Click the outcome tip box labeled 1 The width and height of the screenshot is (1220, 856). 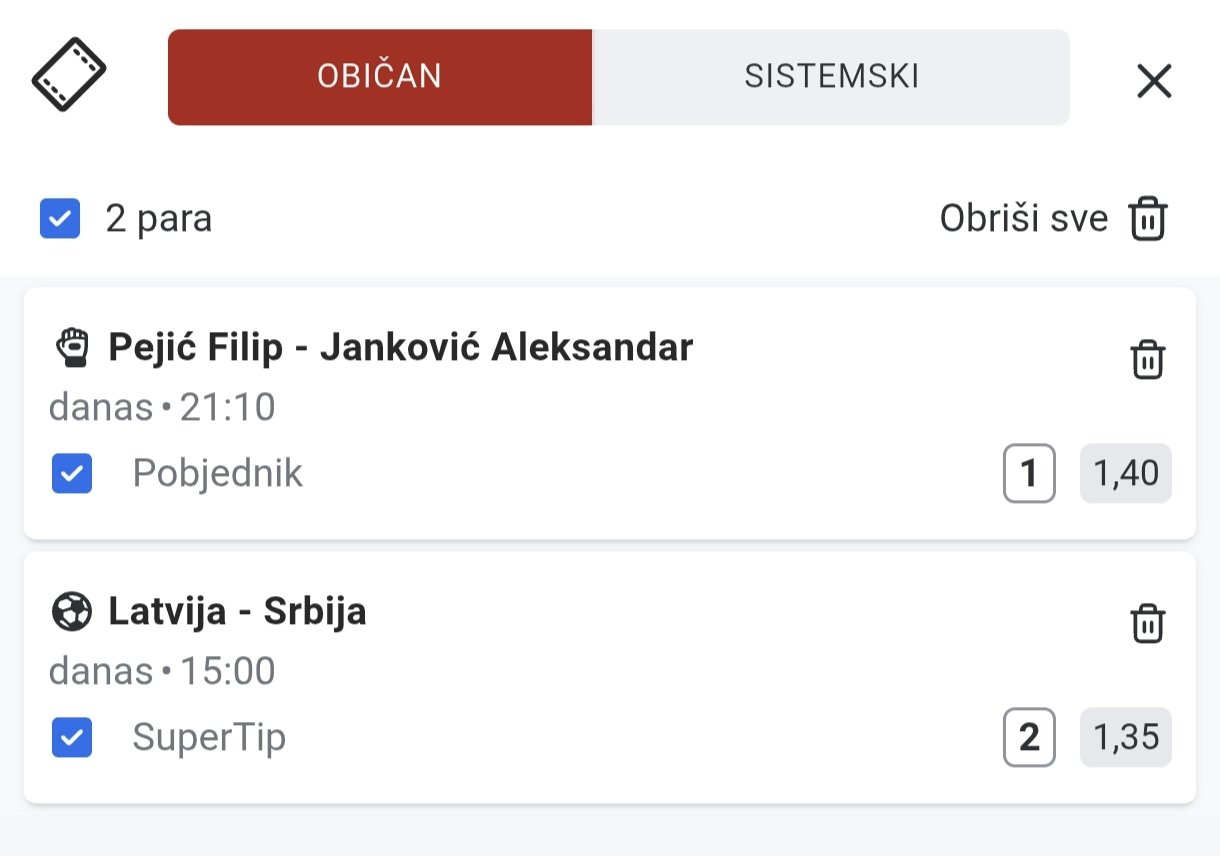click(x=1029, y=474)
